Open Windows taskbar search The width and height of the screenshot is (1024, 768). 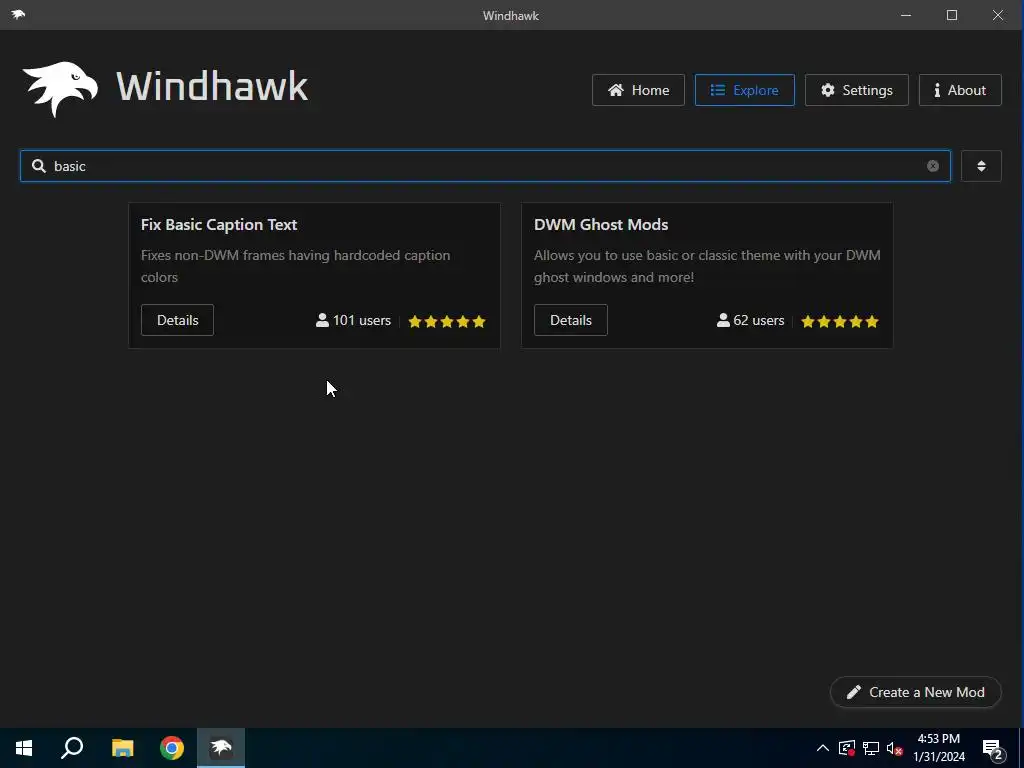tap(72, 748)
